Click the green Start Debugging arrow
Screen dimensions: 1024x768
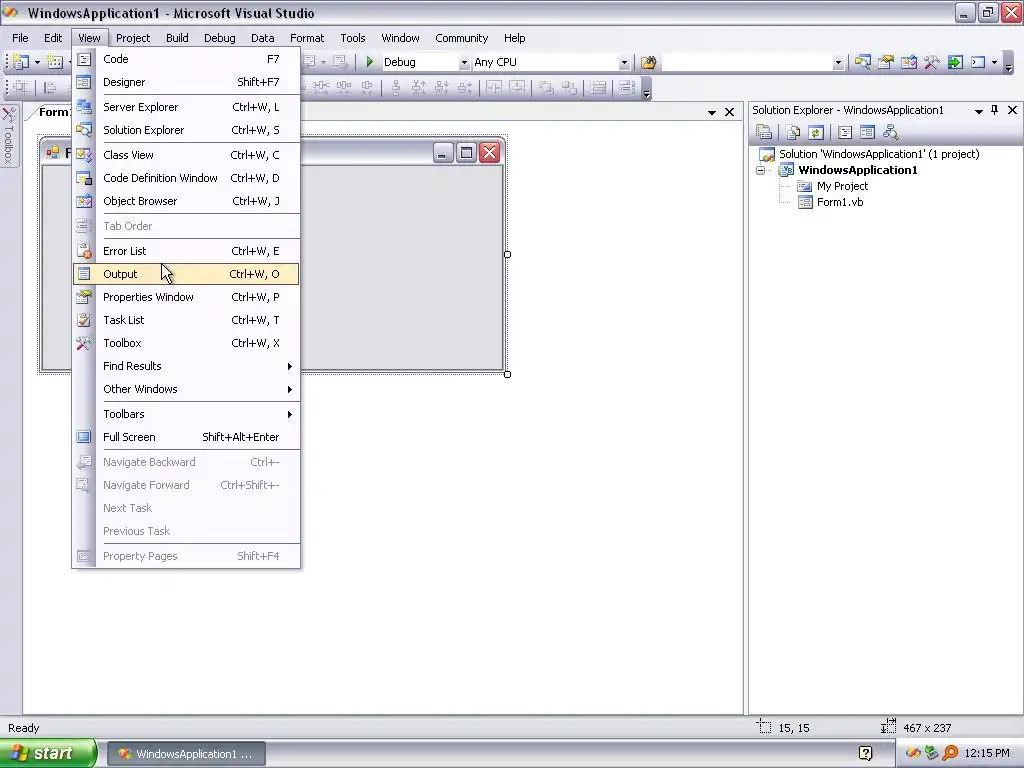click(x=370, y=62)
